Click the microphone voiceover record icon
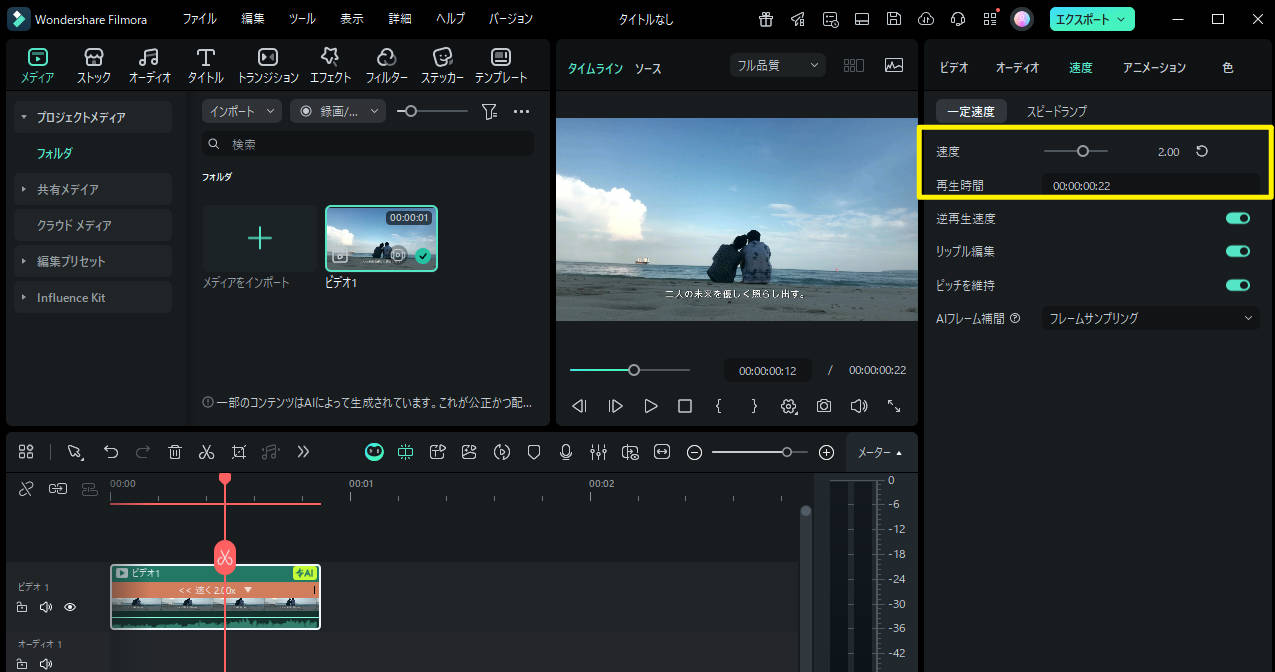The height and width of the screenshot is (672, 1275). (566, 452)
